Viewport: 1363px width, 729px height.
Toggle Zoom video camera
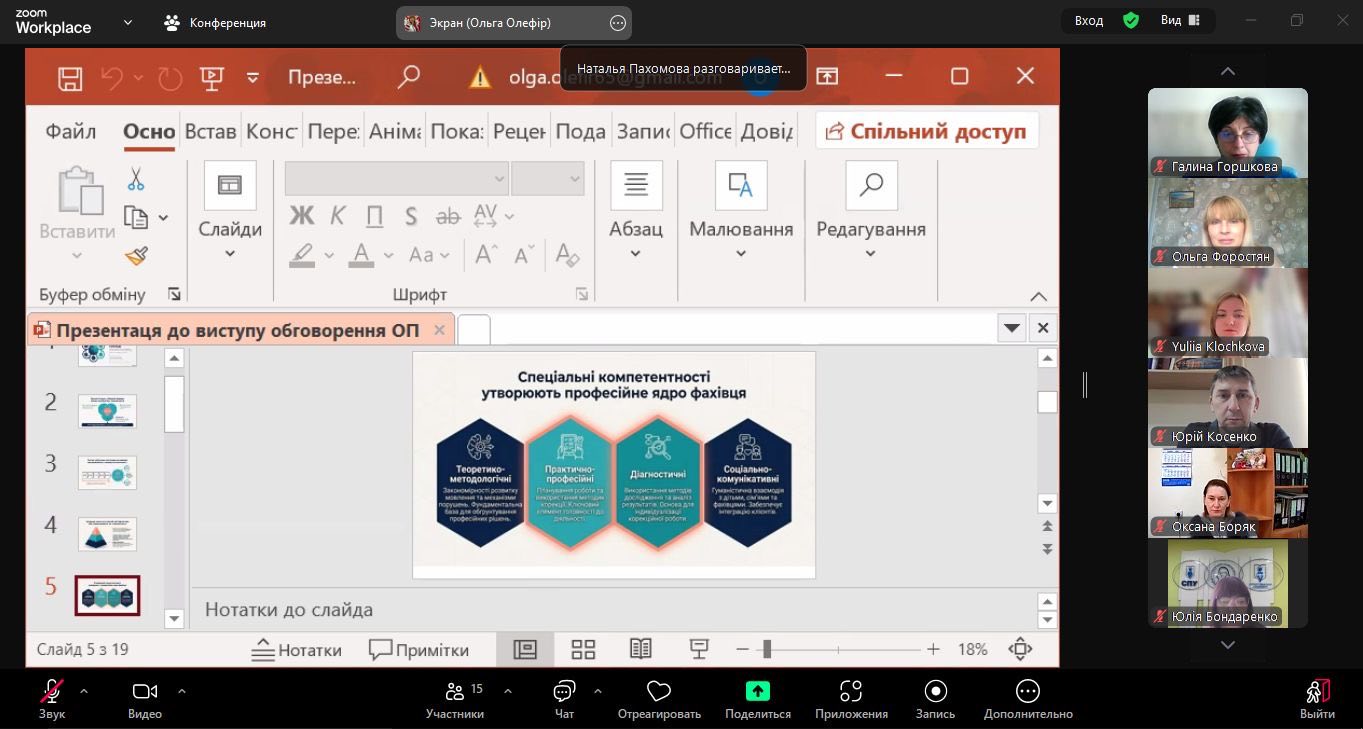click(x=145, y=699)
